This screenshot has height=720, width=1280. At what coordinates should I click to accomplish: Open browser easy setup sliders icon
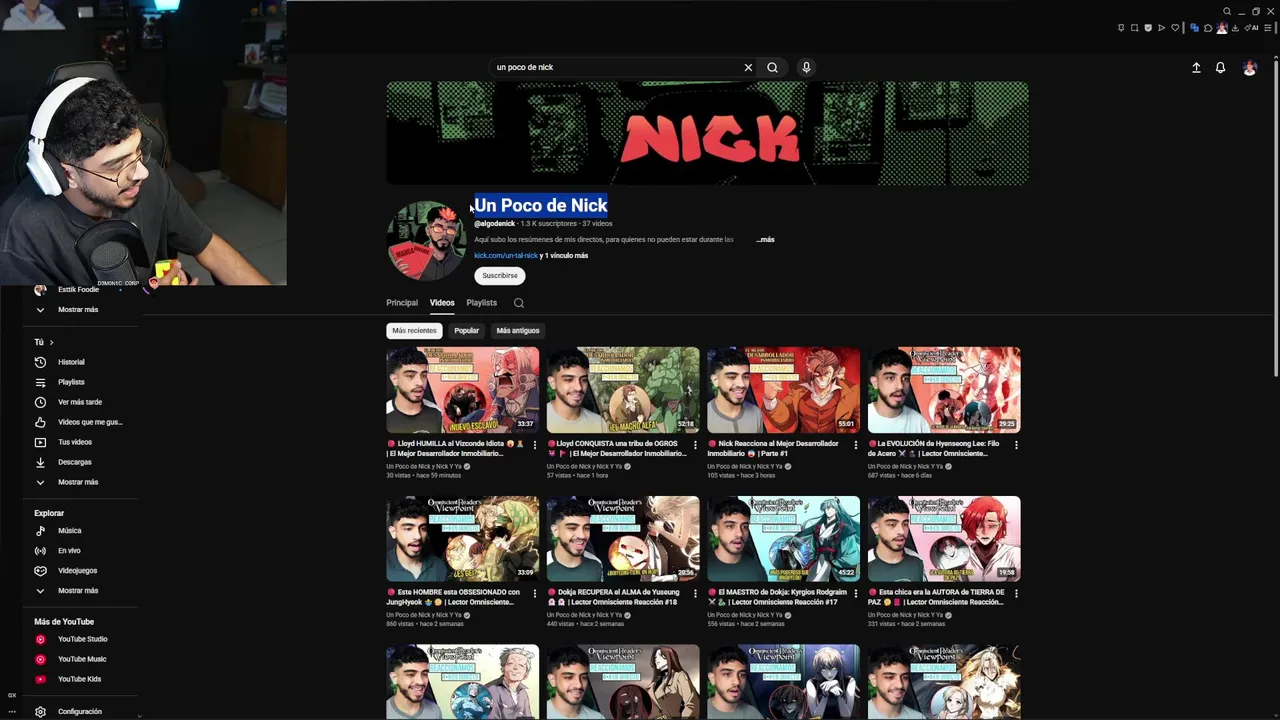pos(1268,28)
